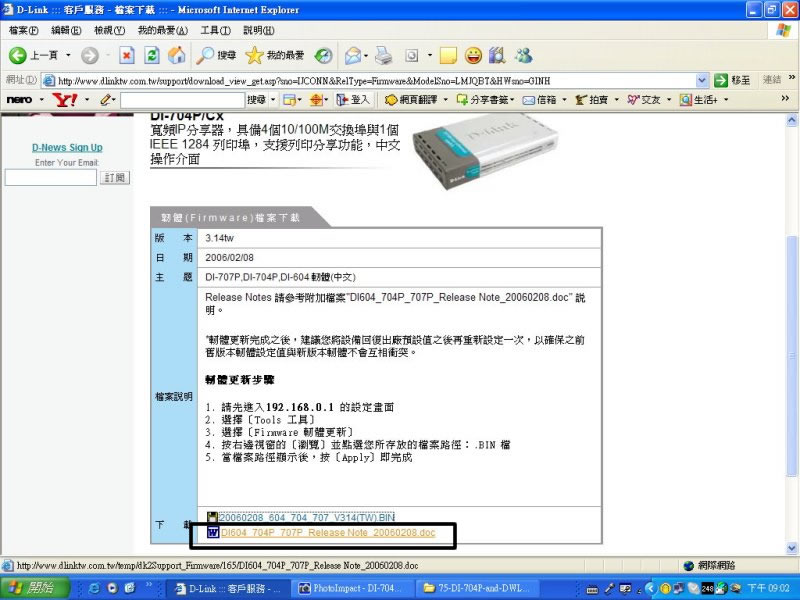Open 生活+ on Yahoo toolbar

tap(698, 99)
